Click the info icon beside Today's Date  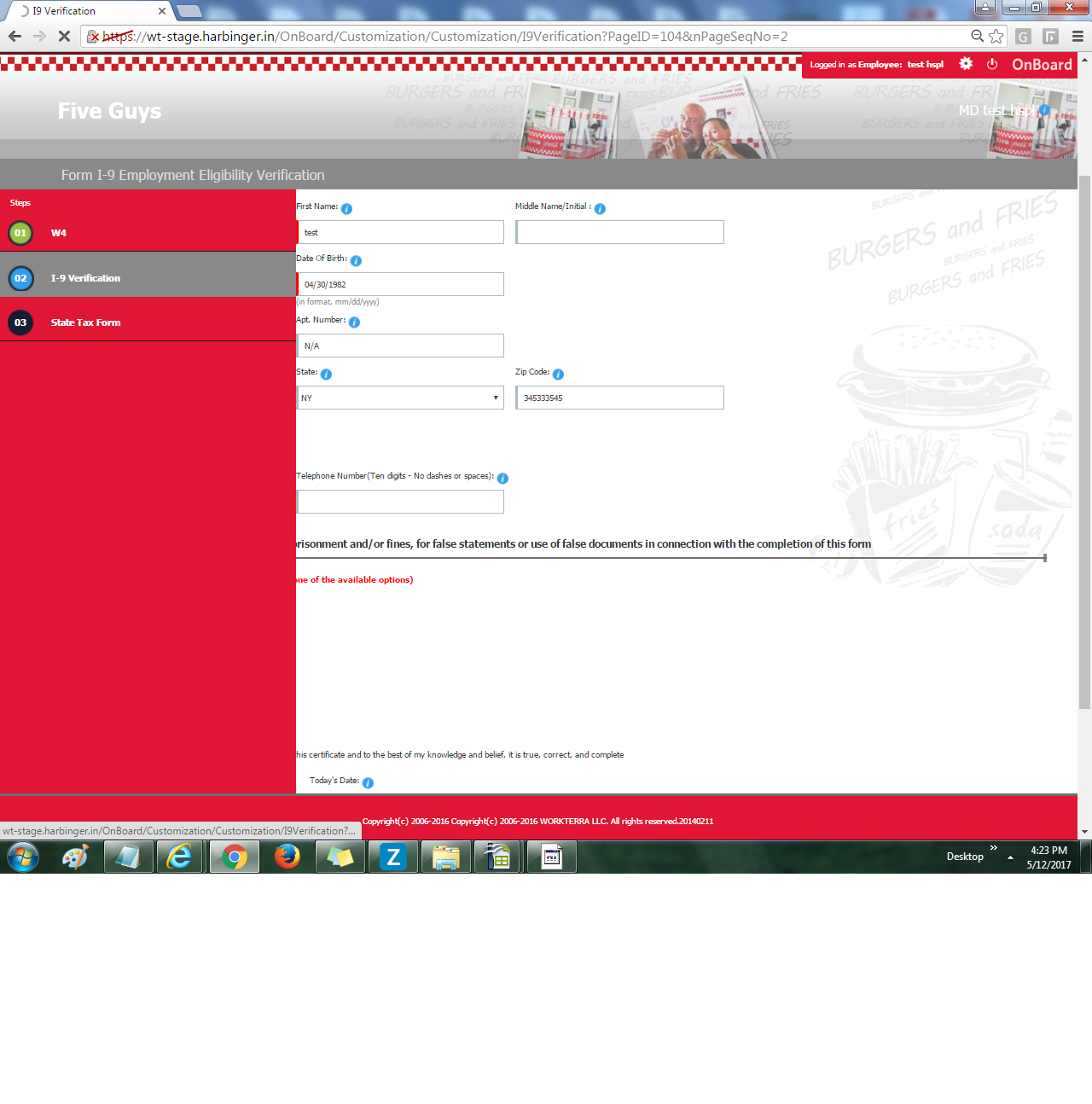pyautogui.click(x=368, y=782)
